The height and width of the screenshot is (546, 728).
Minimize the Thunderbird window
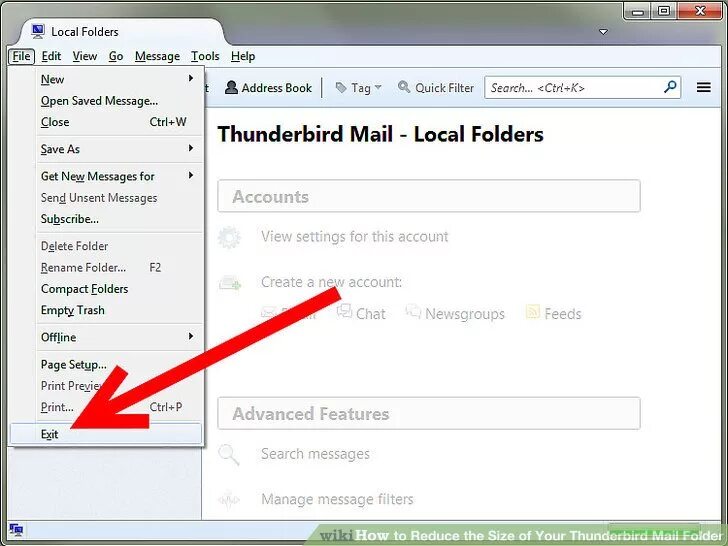(x=638, y=11)
